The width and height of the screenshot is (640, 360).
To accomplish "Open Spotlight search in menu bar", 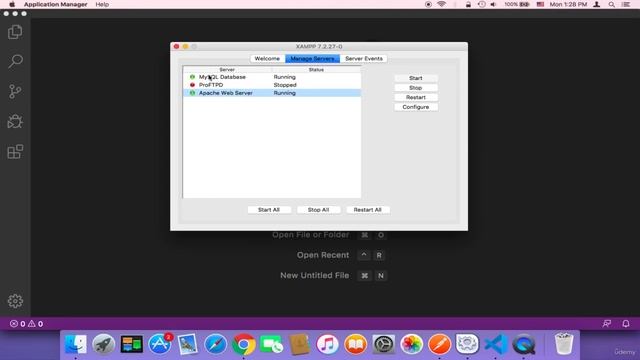I will tap(611, 4).
